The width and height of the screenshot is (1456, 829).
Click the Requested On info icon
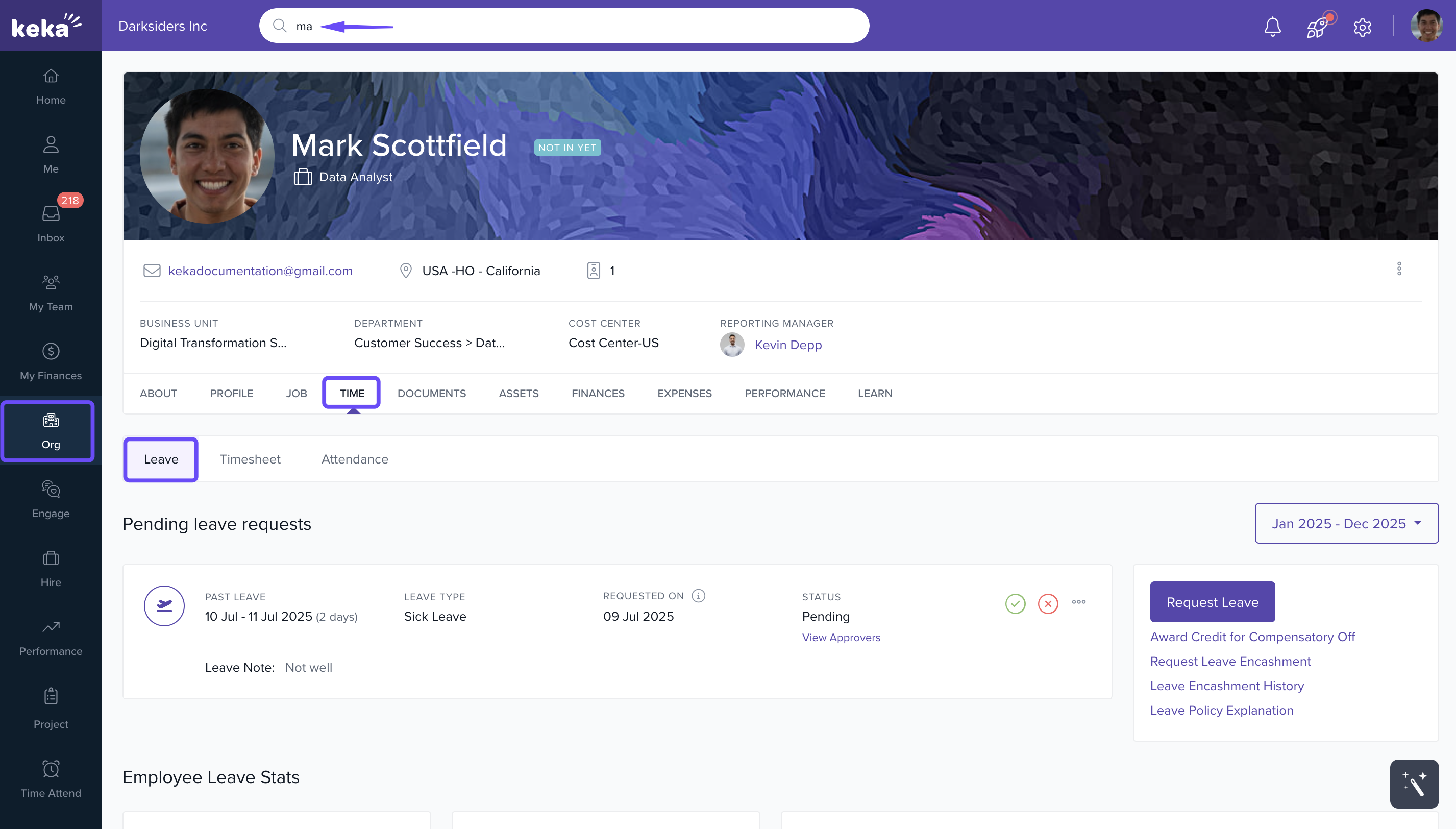698,596
